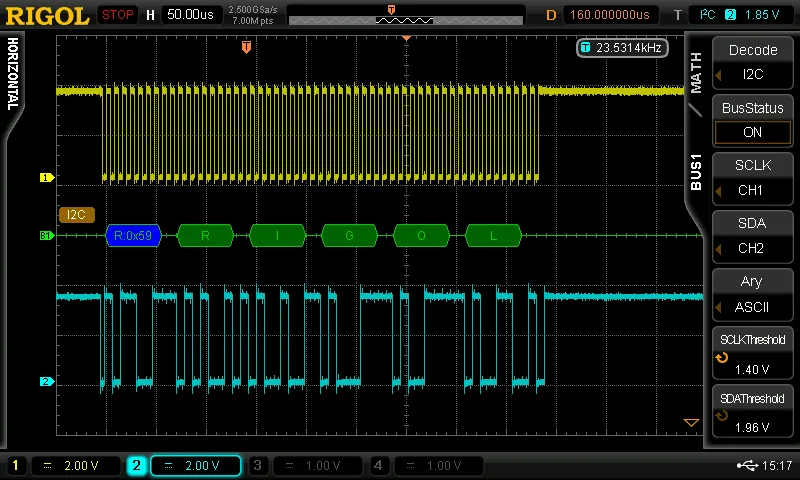The image size is (800, 480).
Task: Select channel 2 button in bottom bar
Action: pyautogui.click(x=136, y=465)
